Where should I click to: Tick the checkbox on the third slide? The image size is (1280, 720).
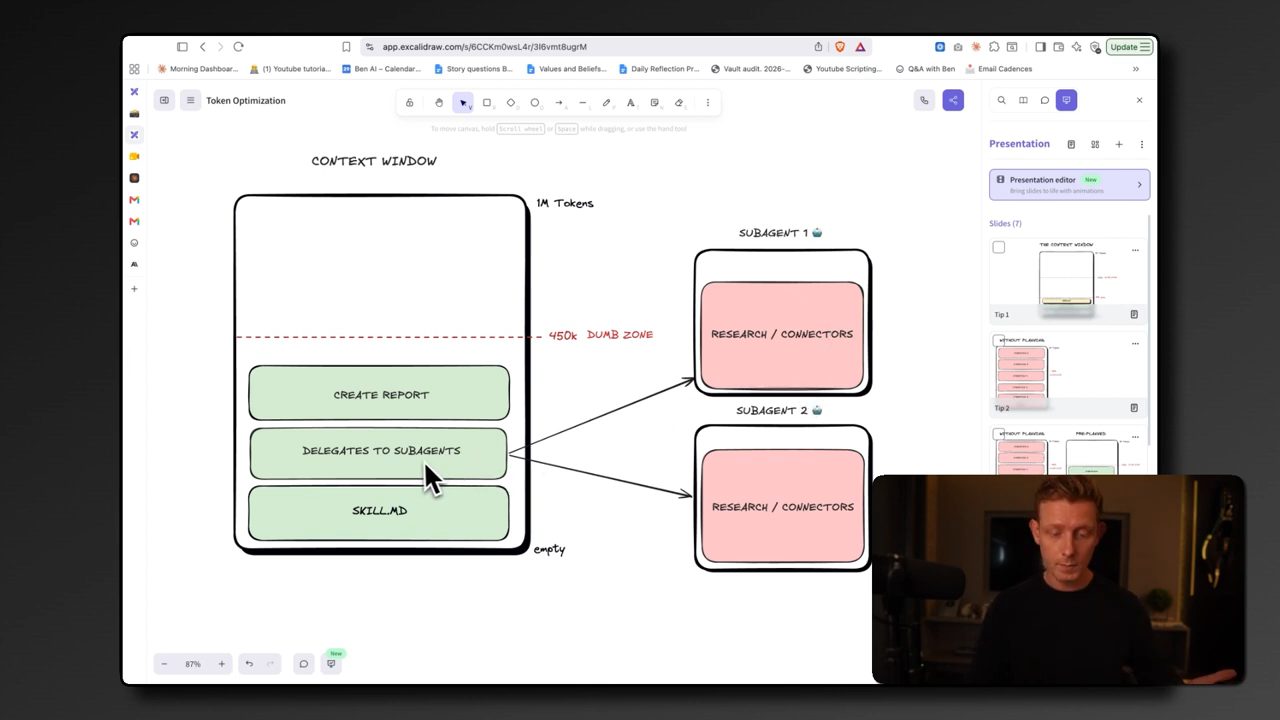pyautogui.click(x=998, y=434)
